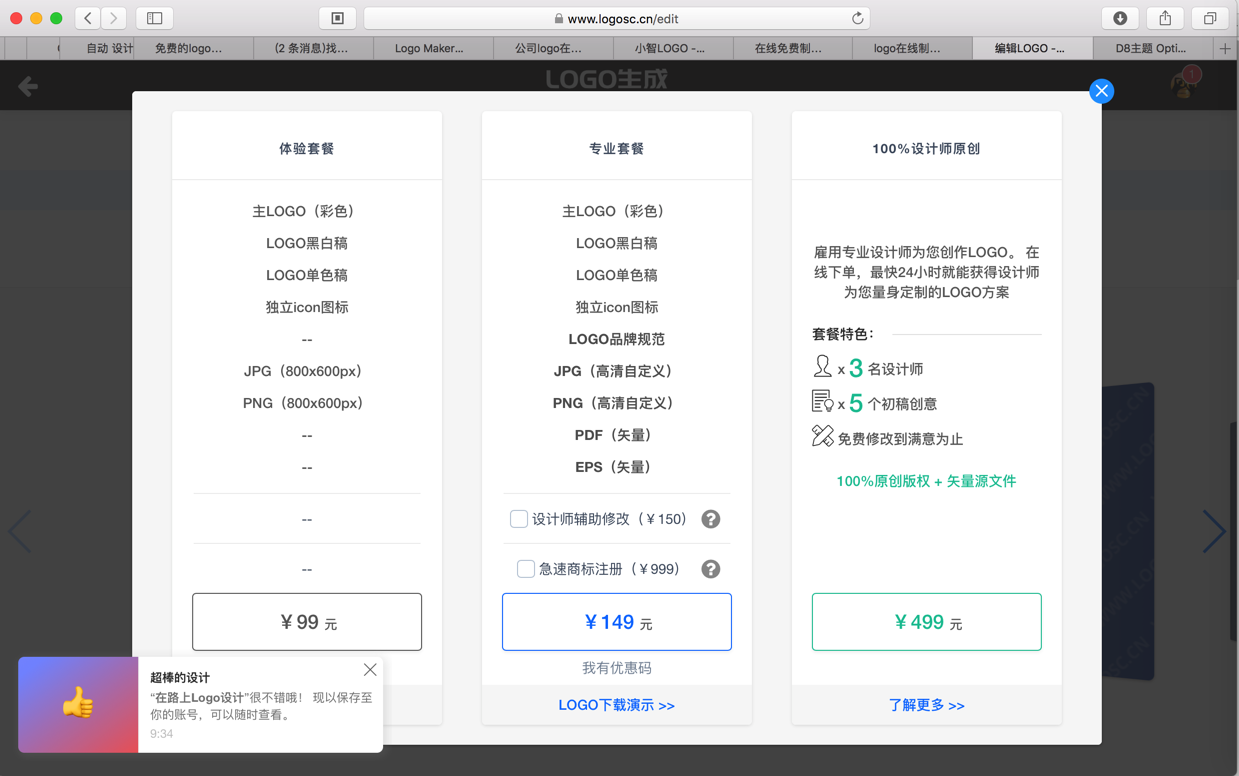Click the draft ideas lightbulb icon
1239x776 pixels.
pyautogui.click(x=822, y=402)
